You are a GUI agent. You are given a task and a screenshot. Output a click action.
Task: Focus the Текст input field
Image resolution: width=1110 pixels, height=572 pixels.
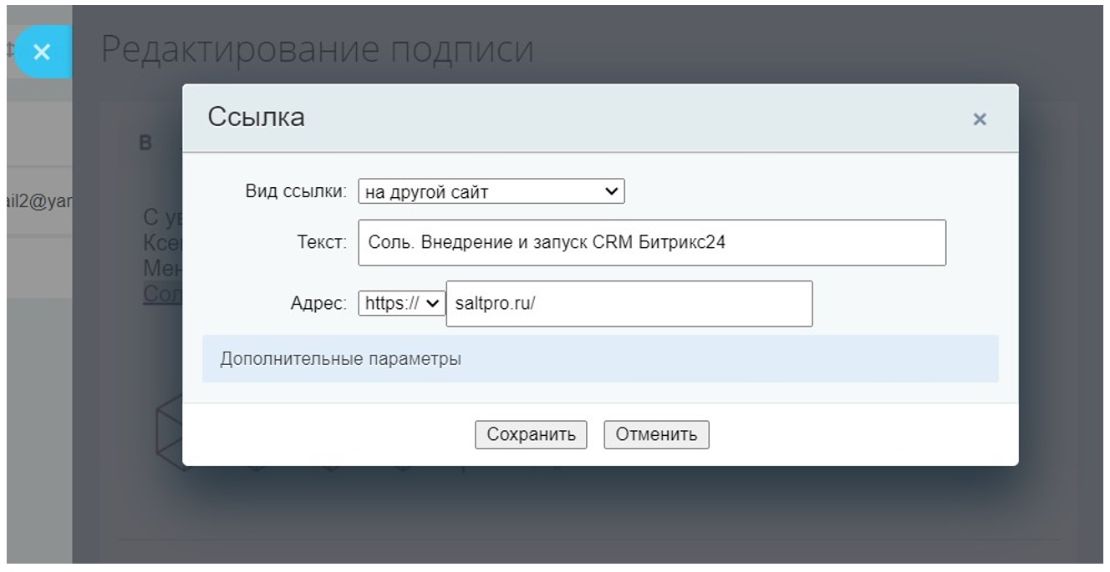[652, 243]
